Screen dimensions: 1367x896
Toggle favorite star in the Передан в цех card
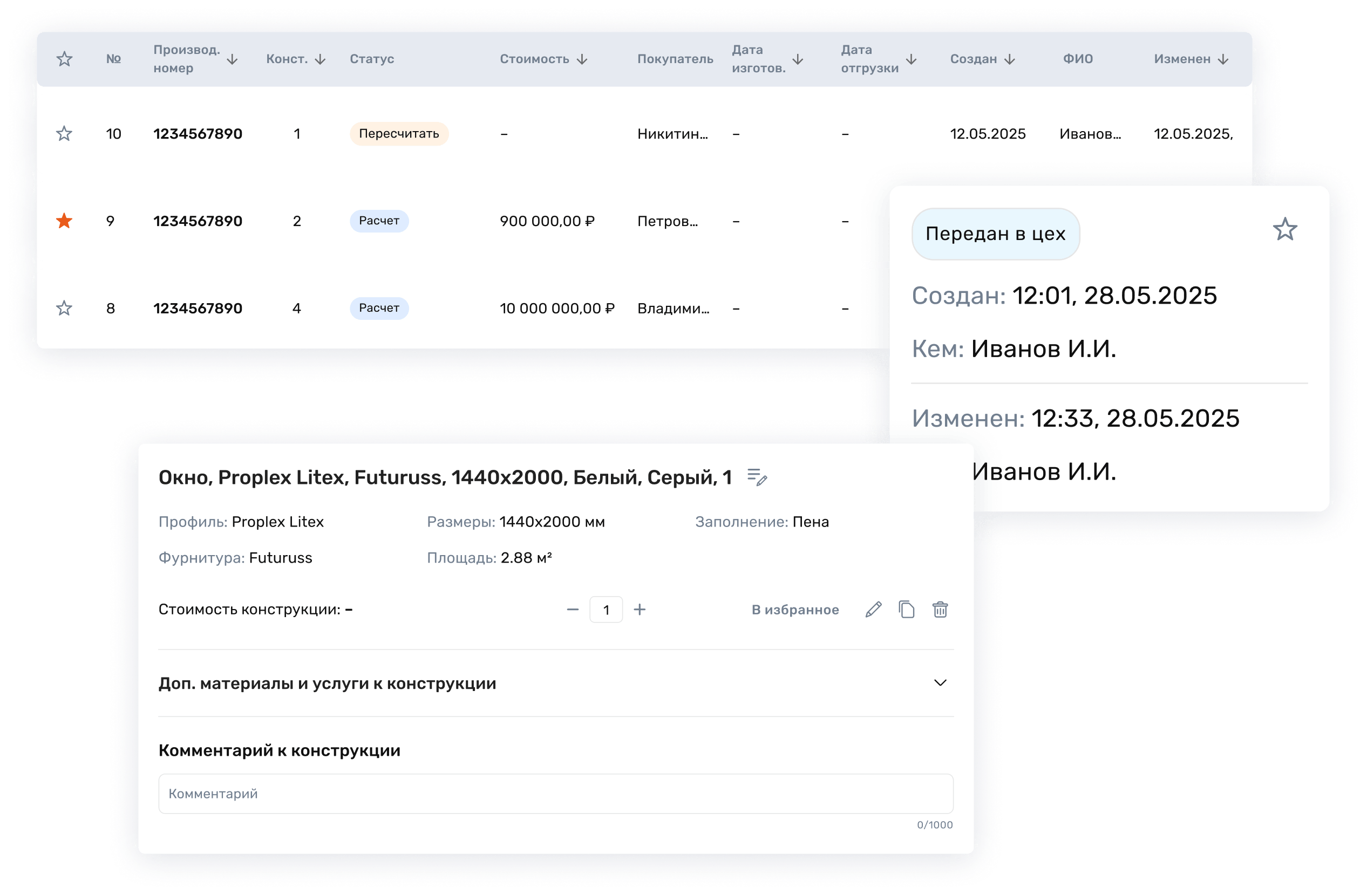click(x=1285, y=230)
